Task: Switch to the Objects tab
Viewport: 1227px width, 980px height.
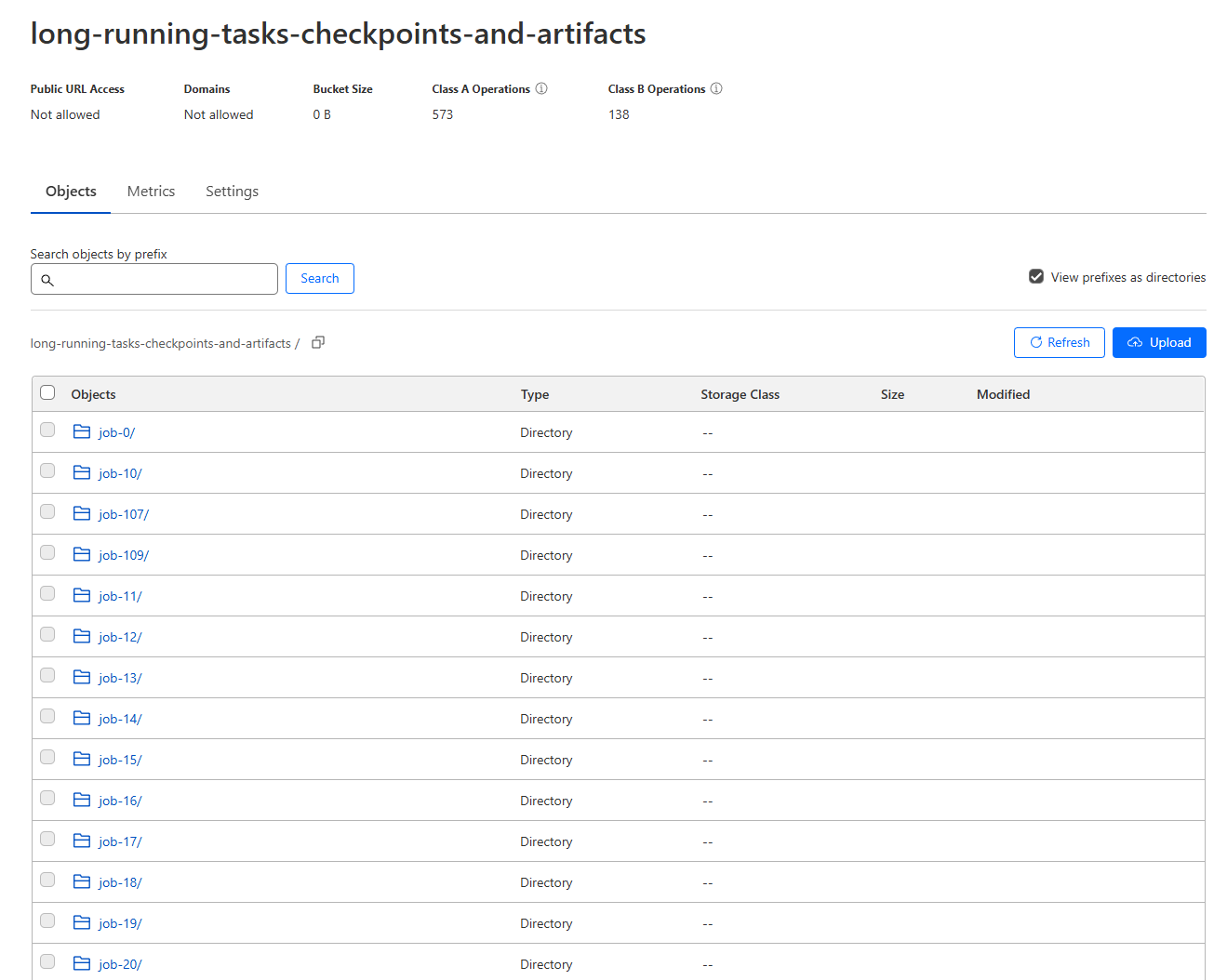Action: tap(71, 192)
